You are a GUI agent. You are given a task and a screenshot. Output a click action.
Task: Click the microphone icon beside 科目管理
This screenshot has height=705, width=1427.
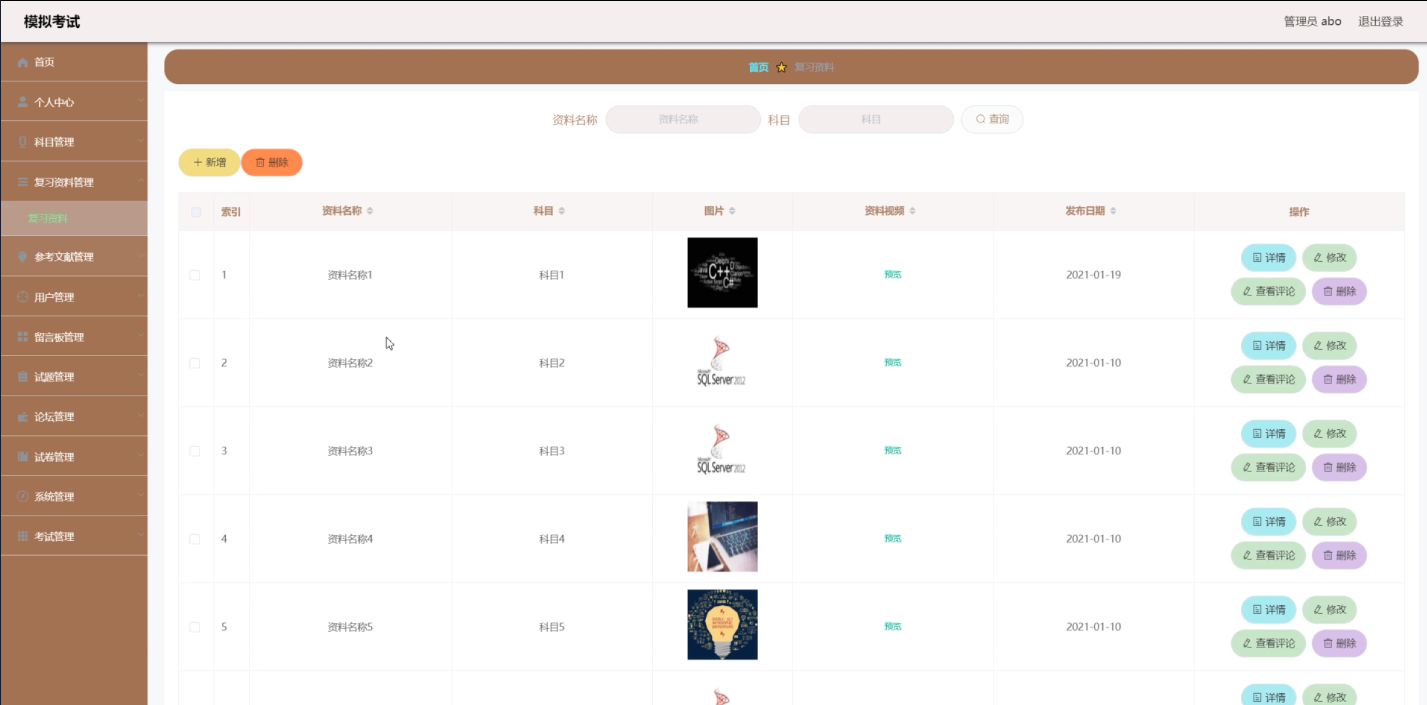(x=23, y=142)
